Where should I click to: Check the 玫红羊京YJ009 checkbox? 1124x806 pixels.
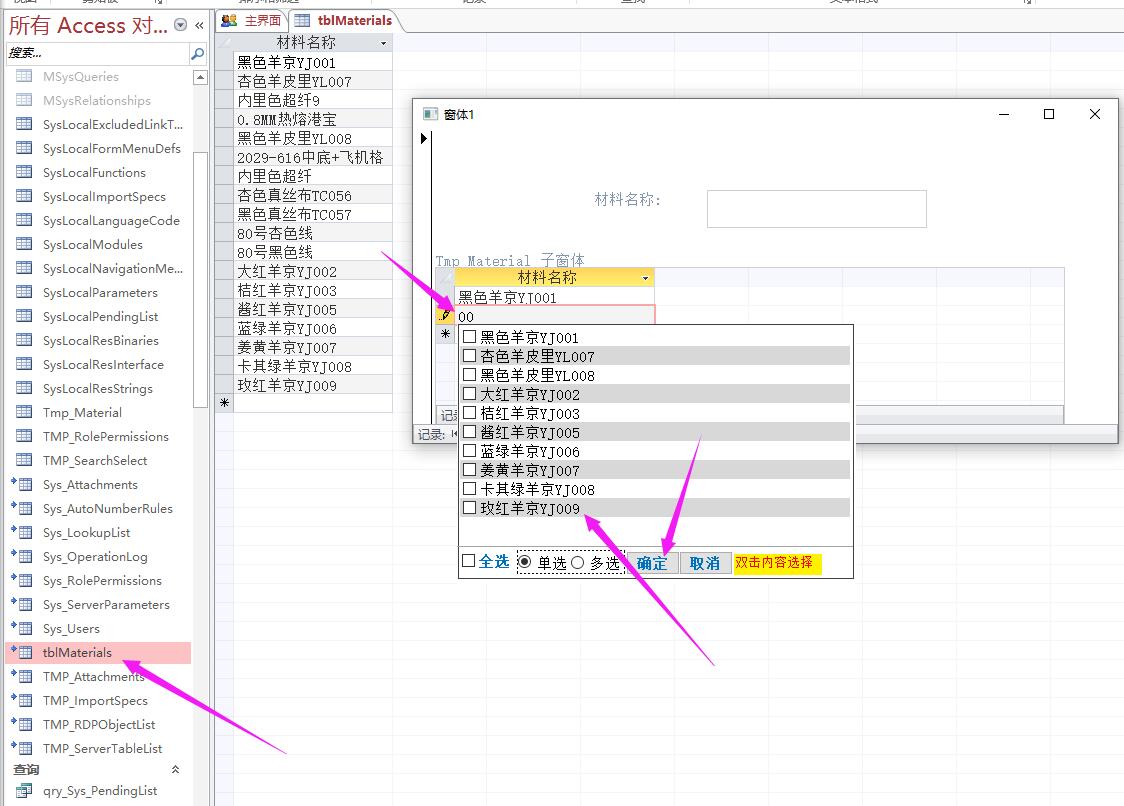coord(470,508)
